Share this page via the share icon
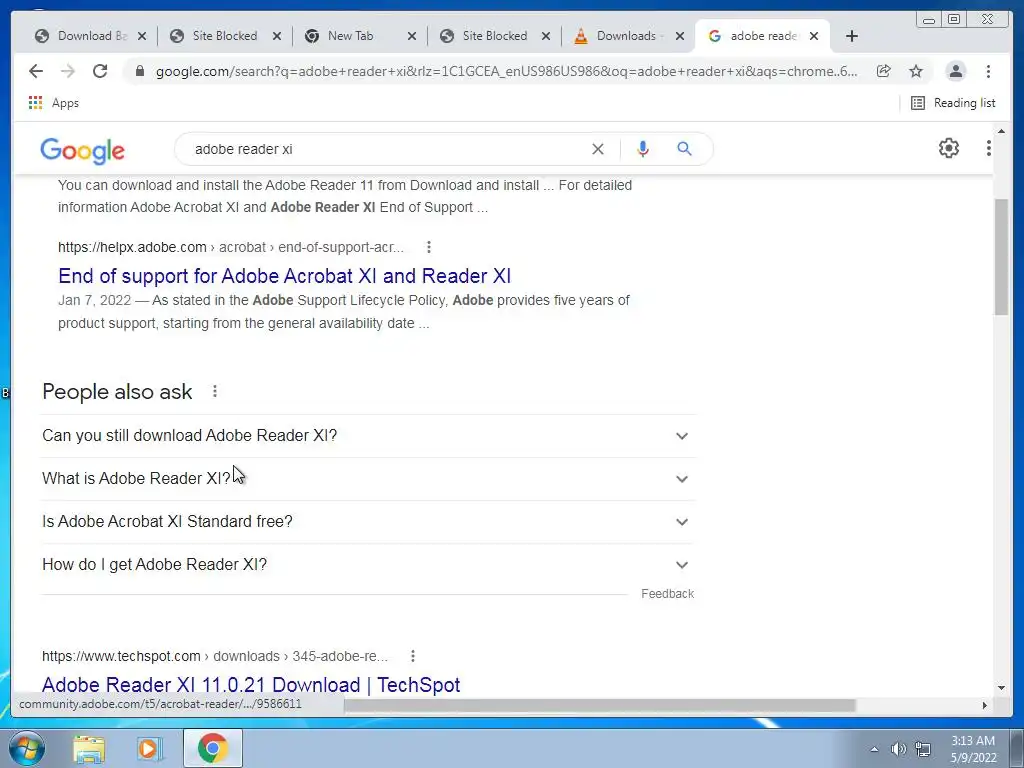 884,71
